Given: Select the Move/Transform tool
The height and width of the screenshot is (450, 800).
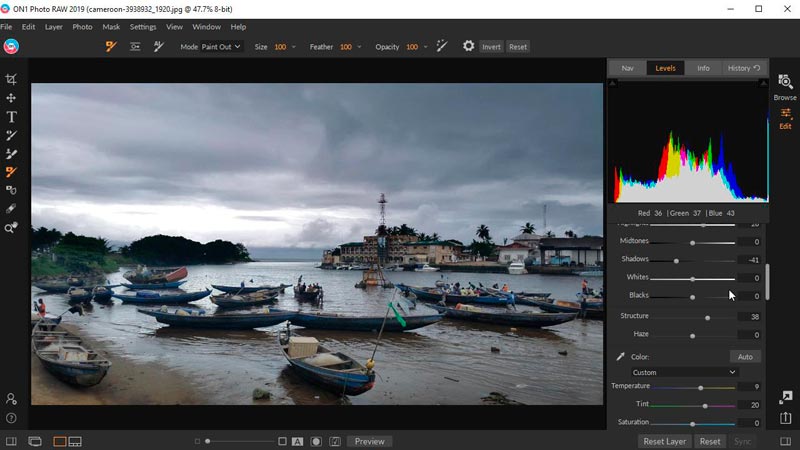Looking at the screenshot, I should tap(11, 98).
